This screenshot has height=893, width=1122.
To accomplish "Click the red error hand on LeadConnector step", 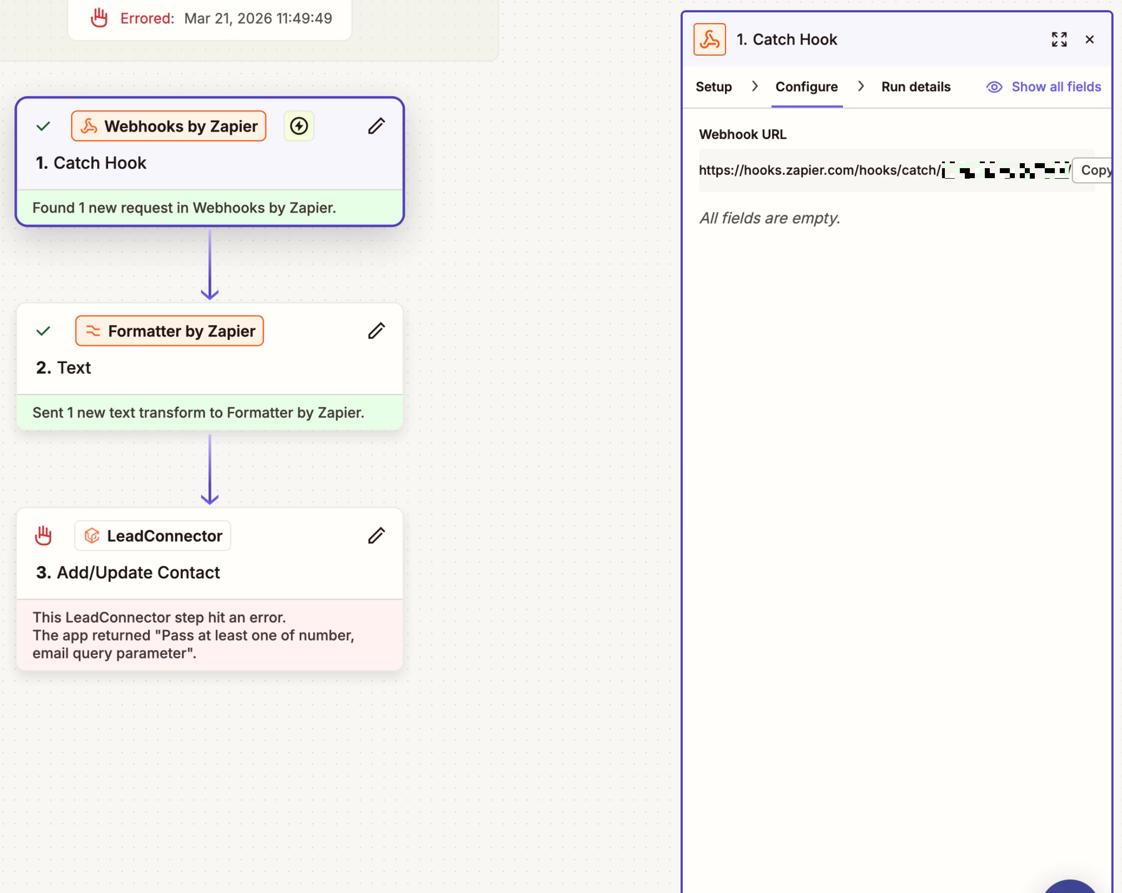I will coord(43,536).
